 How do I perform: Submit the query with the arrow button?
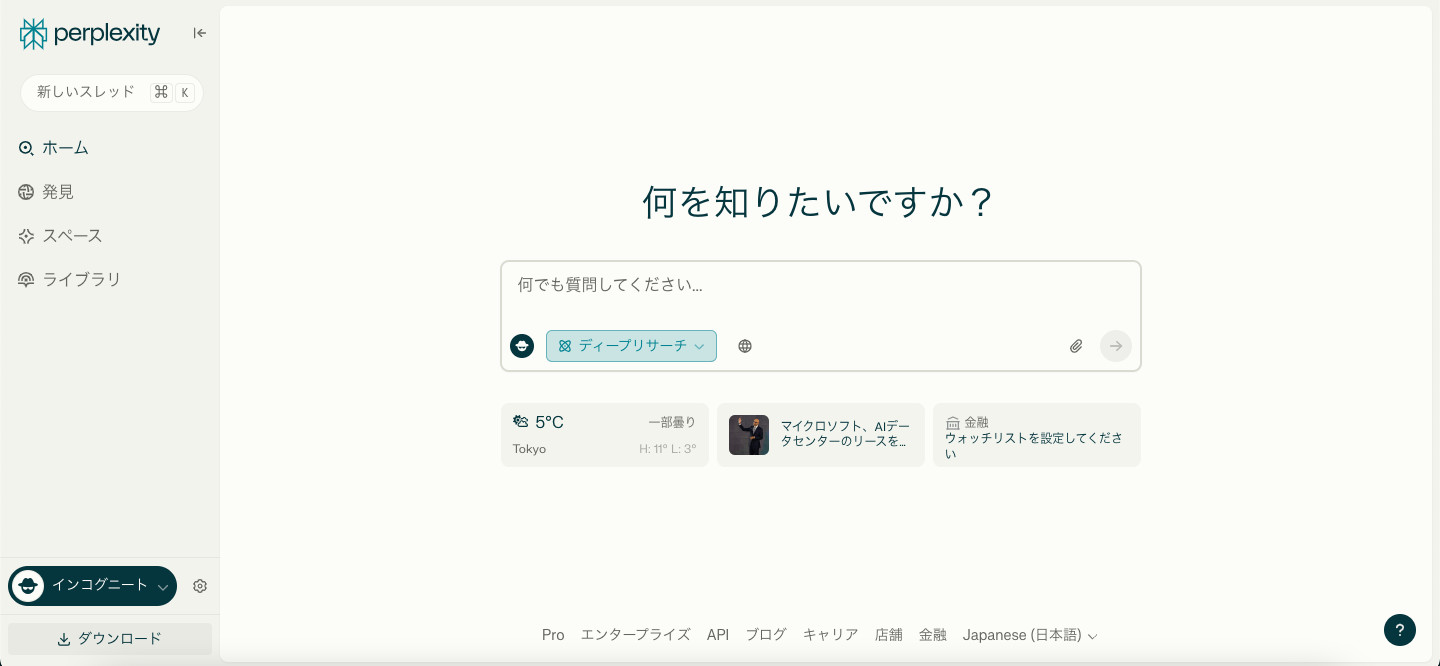click(1116, 346)
